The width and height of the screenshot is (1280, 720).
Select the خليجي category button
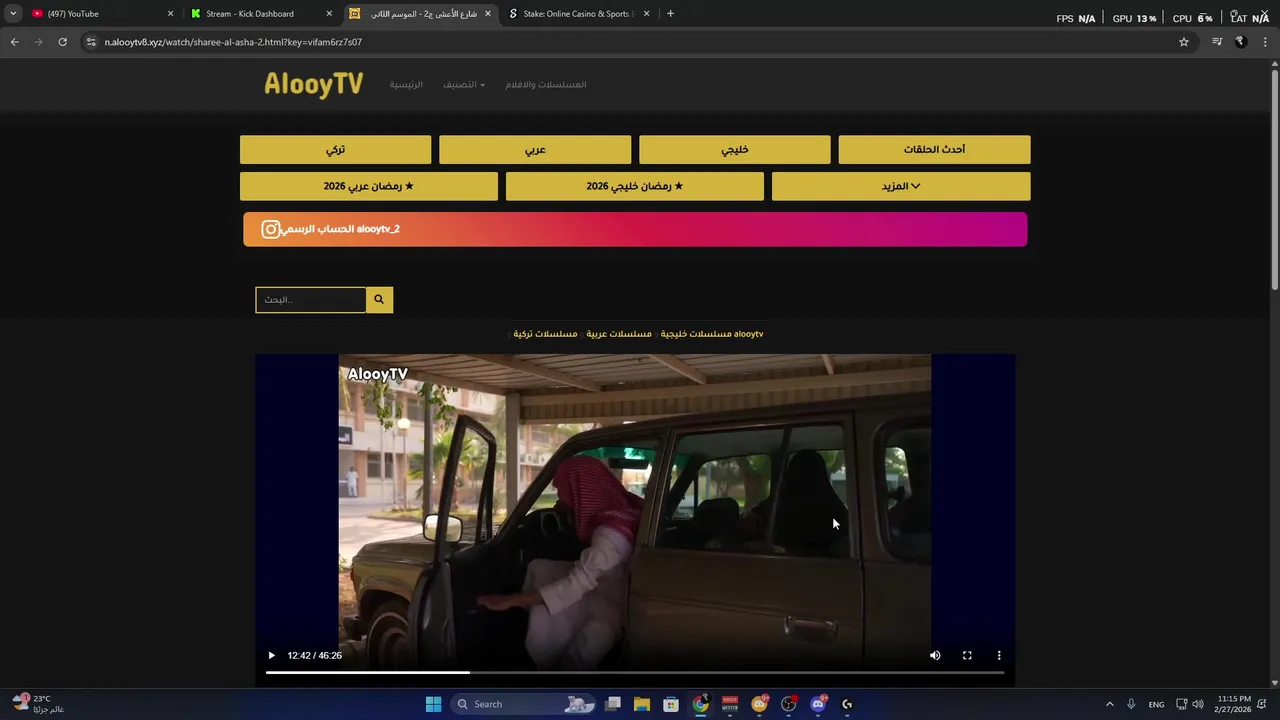(735, 150)
